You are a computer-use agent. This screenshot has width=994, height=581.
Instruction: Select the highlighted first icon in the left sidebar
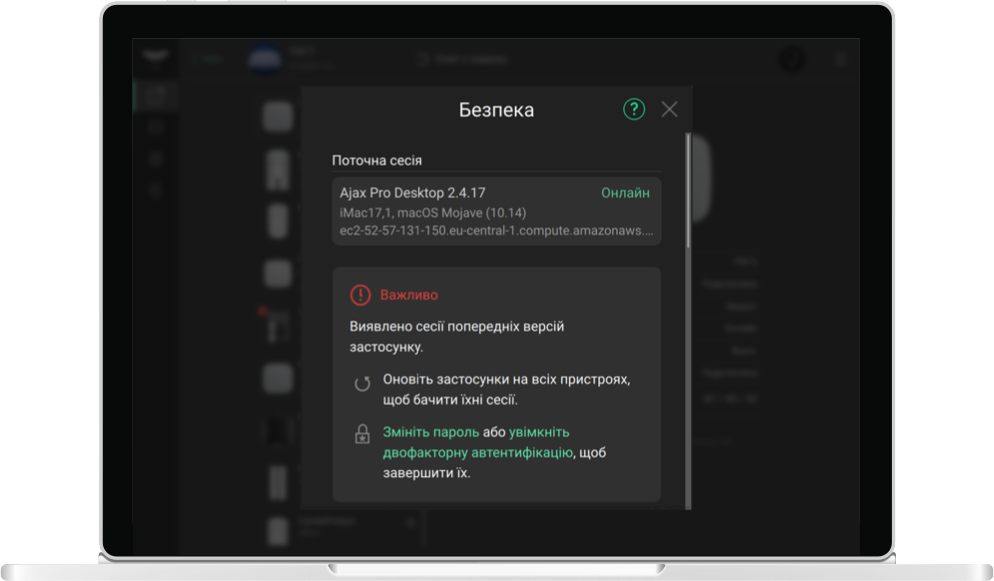click(x=155, y=96)
